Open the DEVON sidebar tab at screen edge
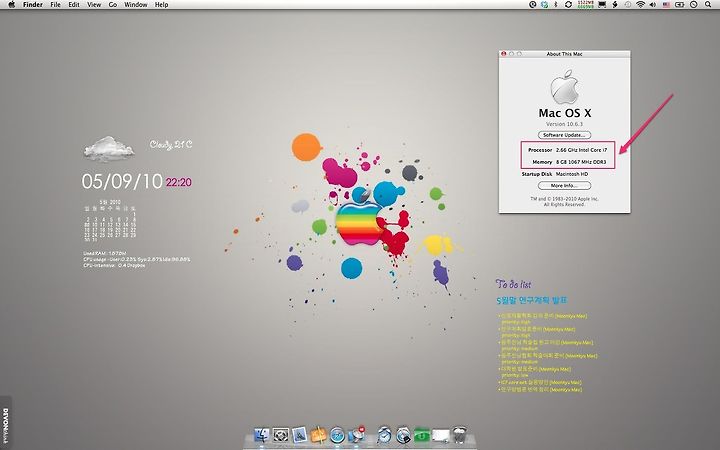Screen dimensions: 720x450 click(6, 423)
